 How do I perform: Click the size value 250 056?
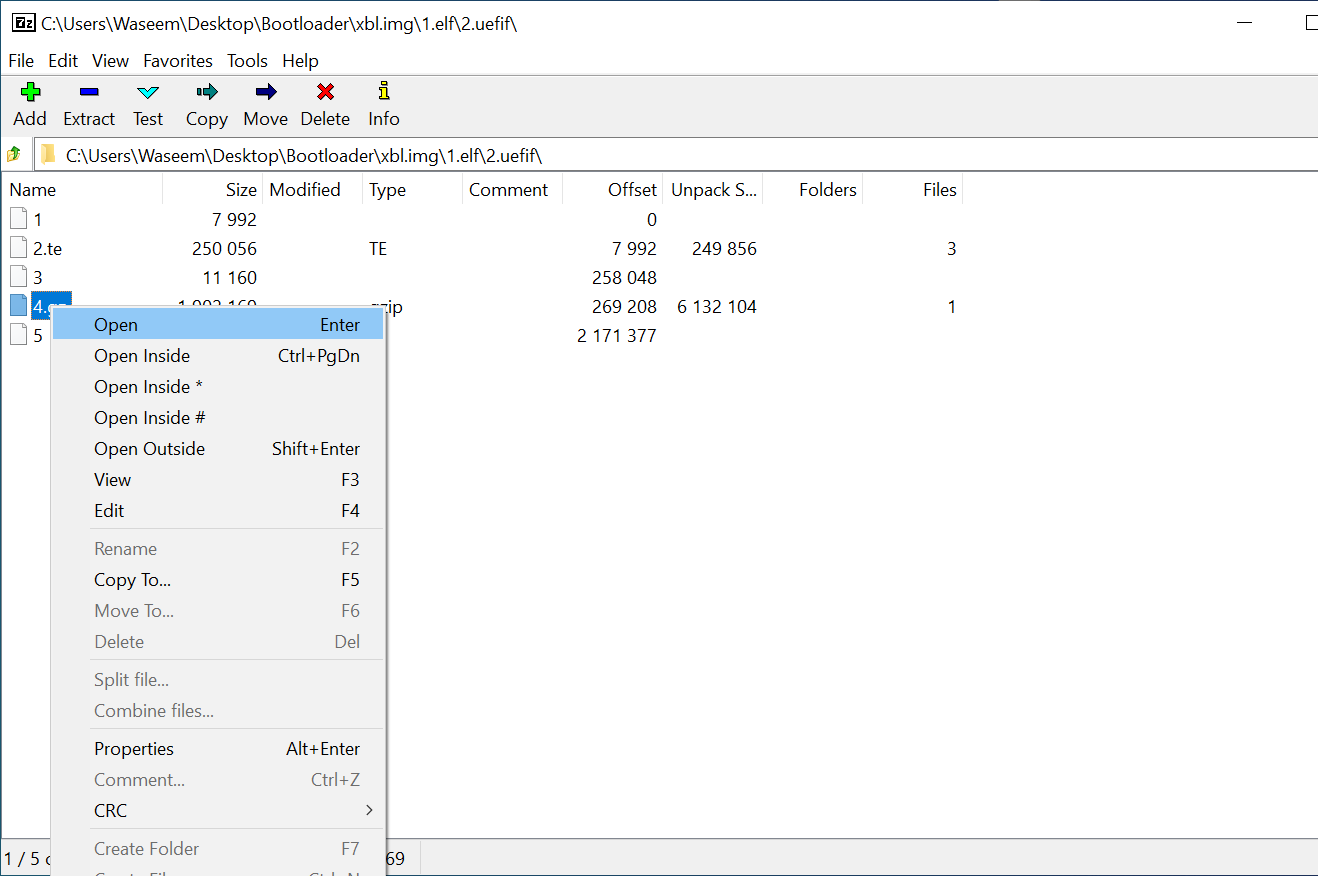[224, 248]
